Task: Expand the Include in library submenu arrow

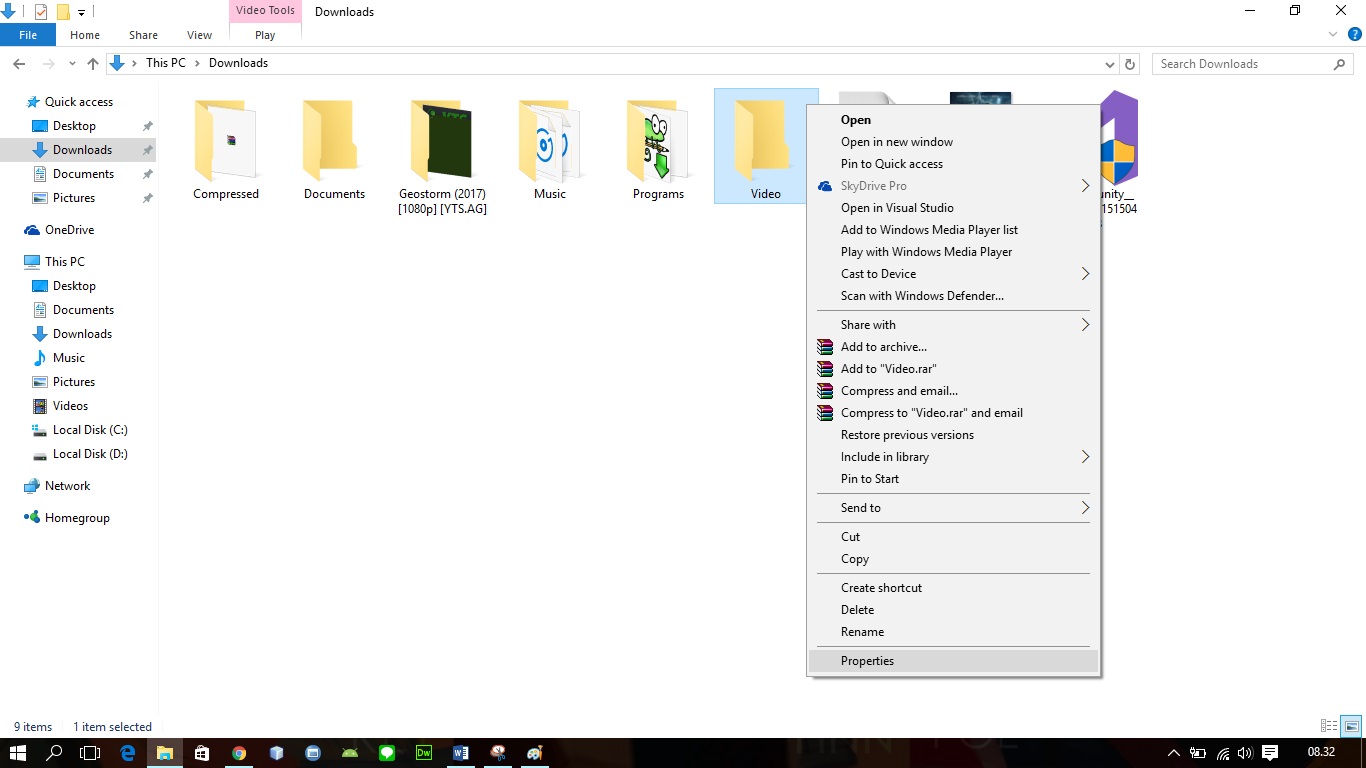Action: (1085, 457)
